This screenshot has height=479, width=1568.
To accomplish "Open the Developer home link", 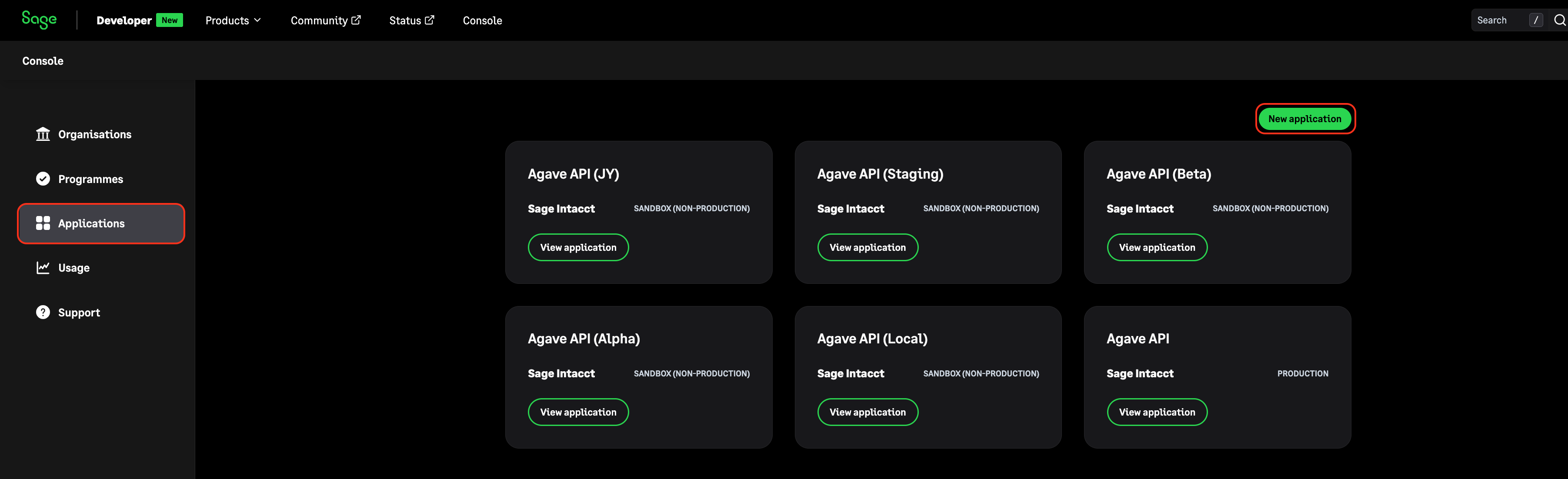I will [x=124, y=20].
